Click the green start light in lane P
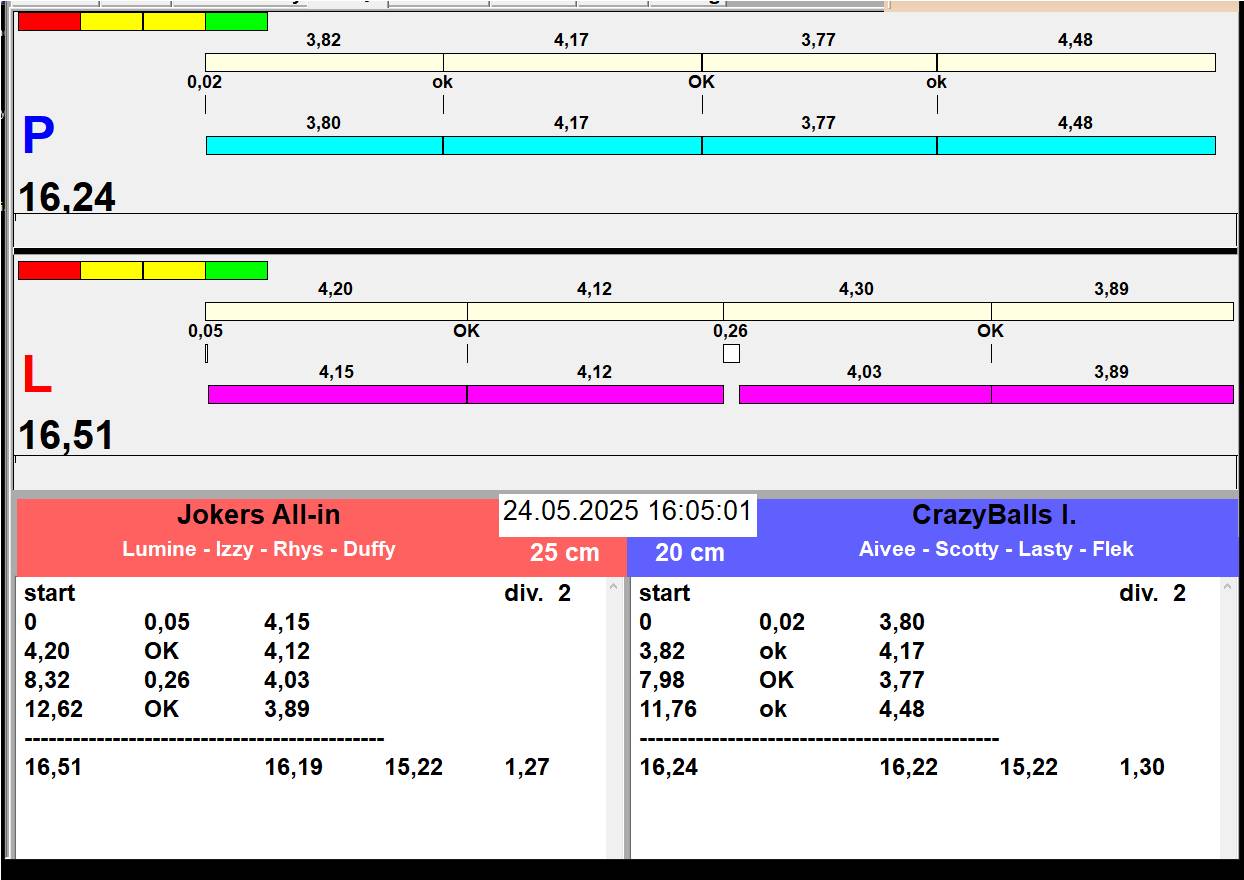 coord(236,21)
